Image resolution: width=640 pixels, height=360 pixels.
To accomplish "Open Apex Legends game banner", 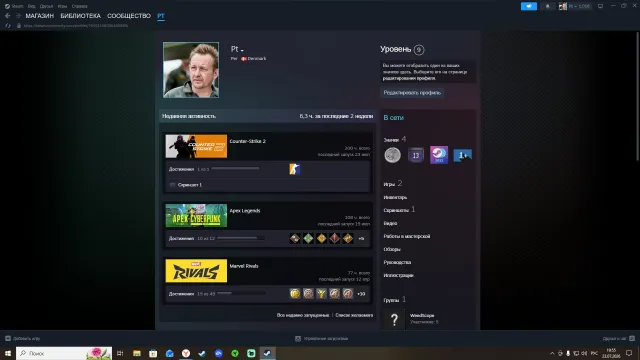I will click(196, 216).
